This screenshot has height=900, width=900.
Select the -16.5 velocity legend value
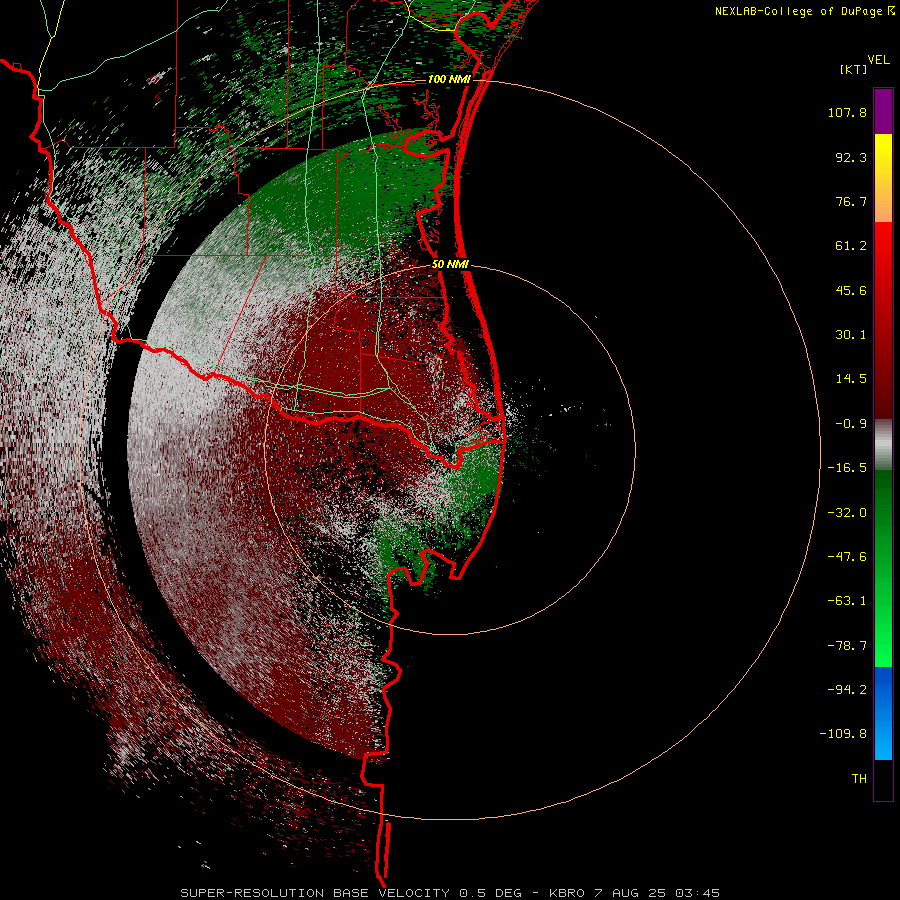coord(847,468)
